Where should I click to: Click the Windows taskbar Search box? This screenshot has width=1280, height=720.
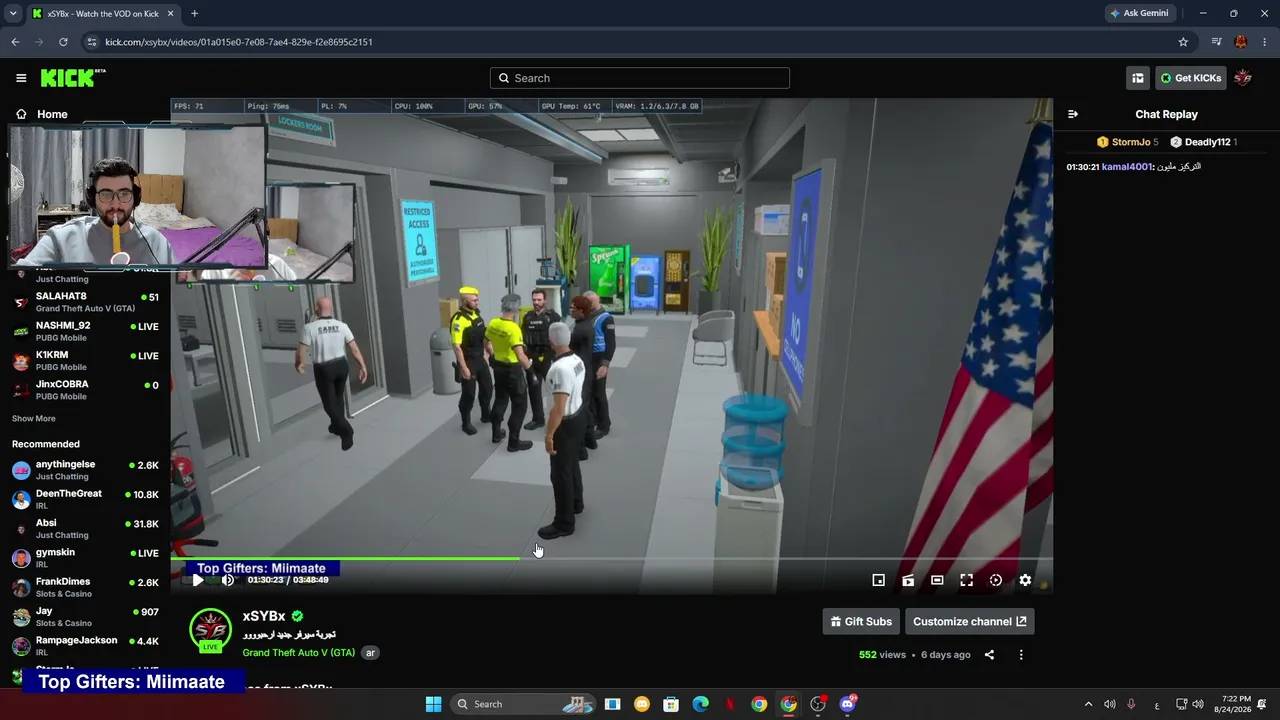(x=524, y=704)
